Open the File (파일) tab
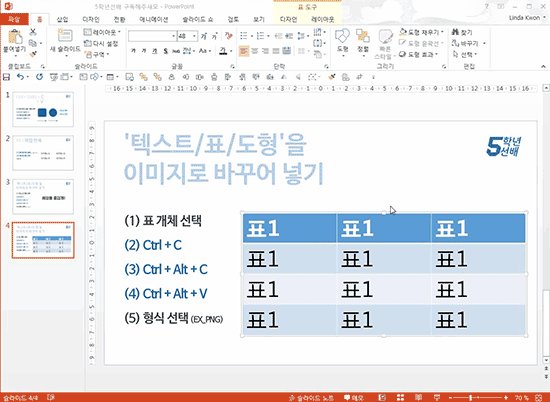Viewport: 550px width, 402px height. [x=14, y=19]
